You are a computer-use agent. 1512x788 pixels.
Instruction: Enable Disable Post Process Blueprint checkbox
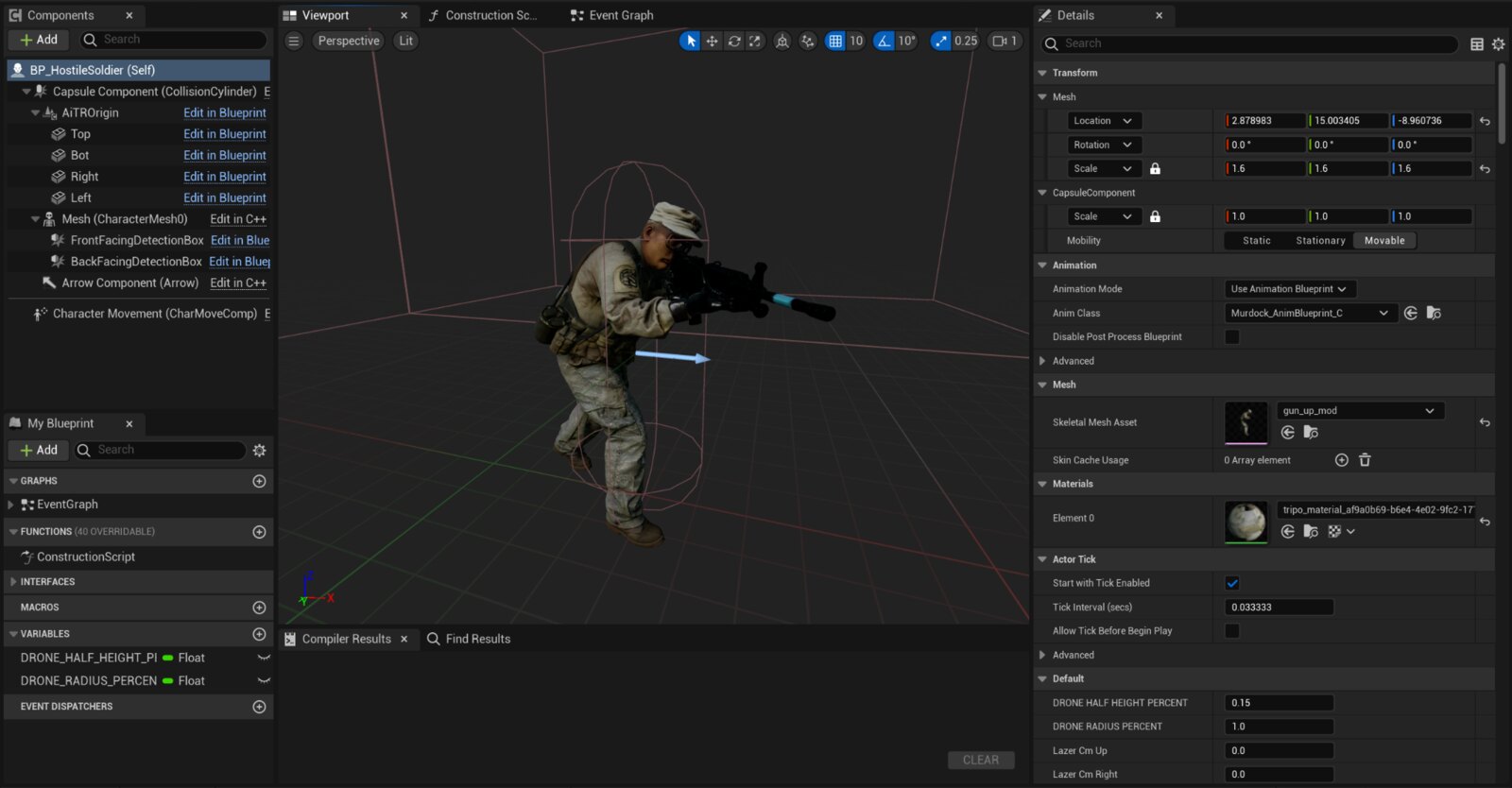pos(1232,337)
